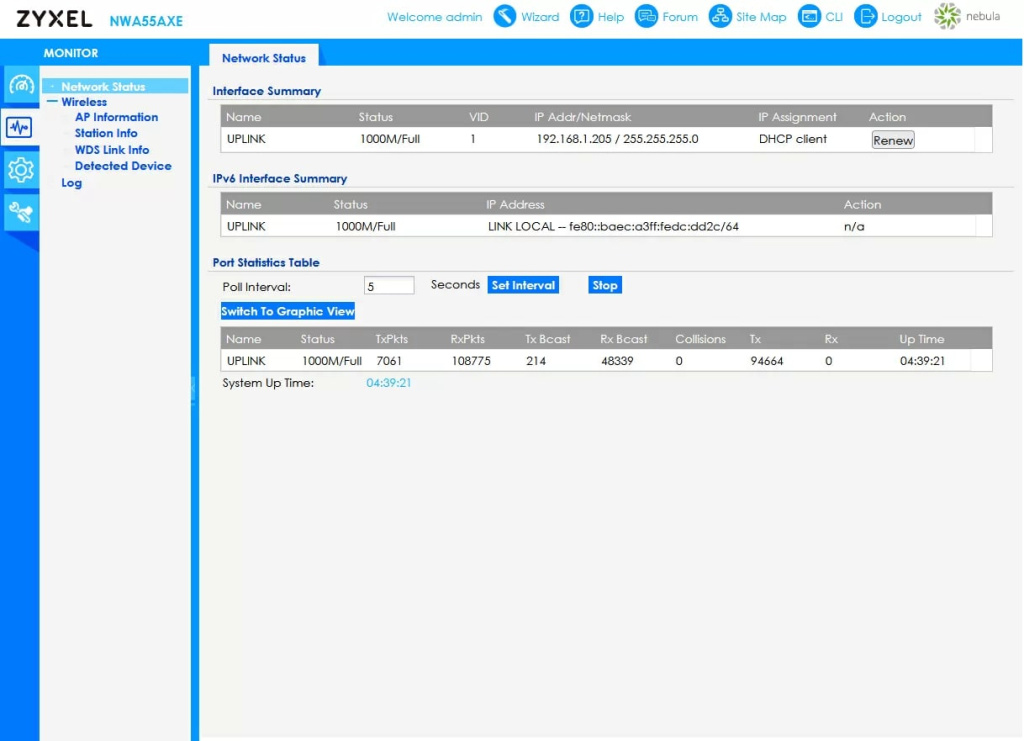Screen dimensions: 1024x741
Task: Click the Set Interval button
Action: click(523, 285)
